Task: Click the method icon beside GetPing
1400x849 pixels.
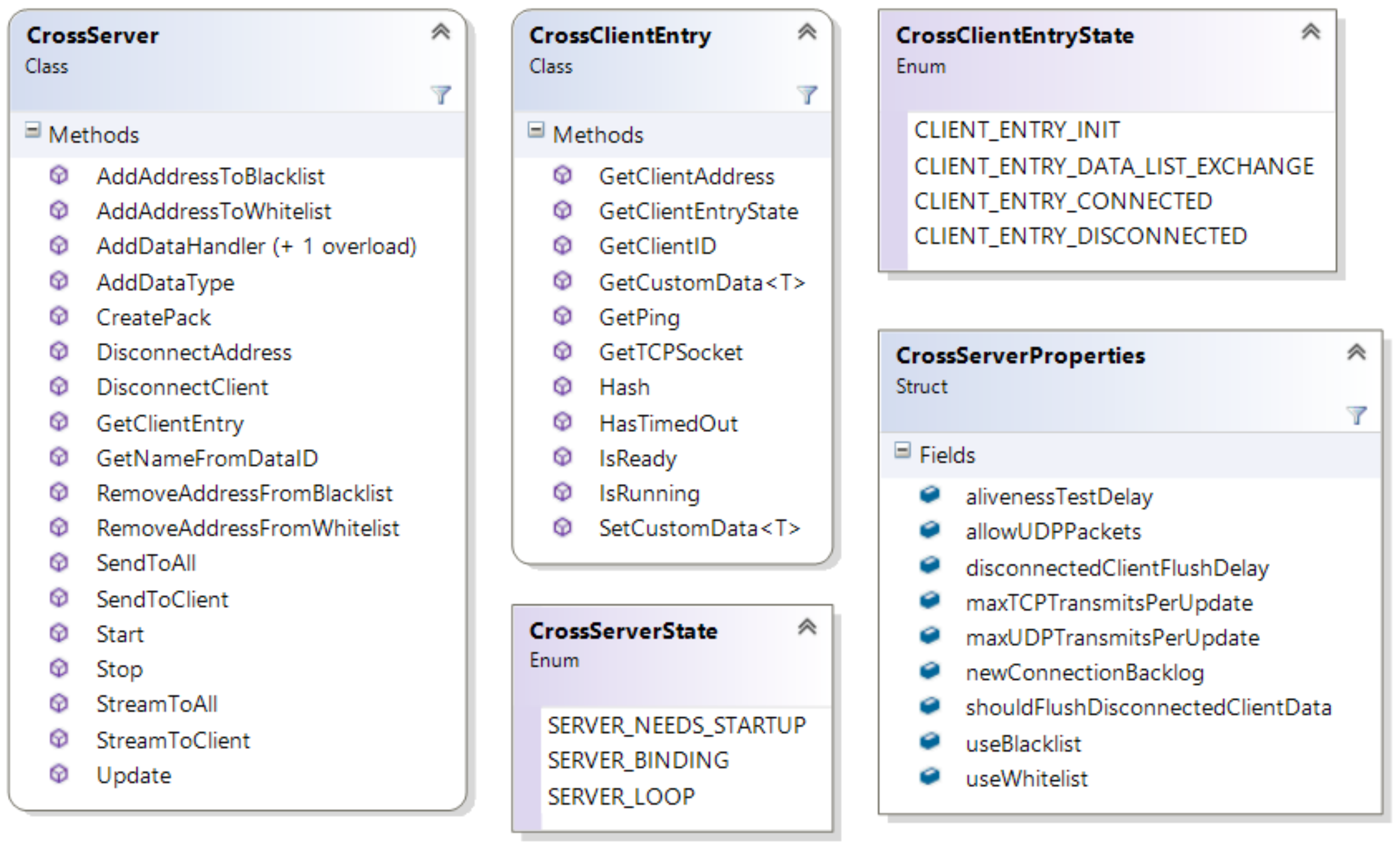Action: pos(562,316)
